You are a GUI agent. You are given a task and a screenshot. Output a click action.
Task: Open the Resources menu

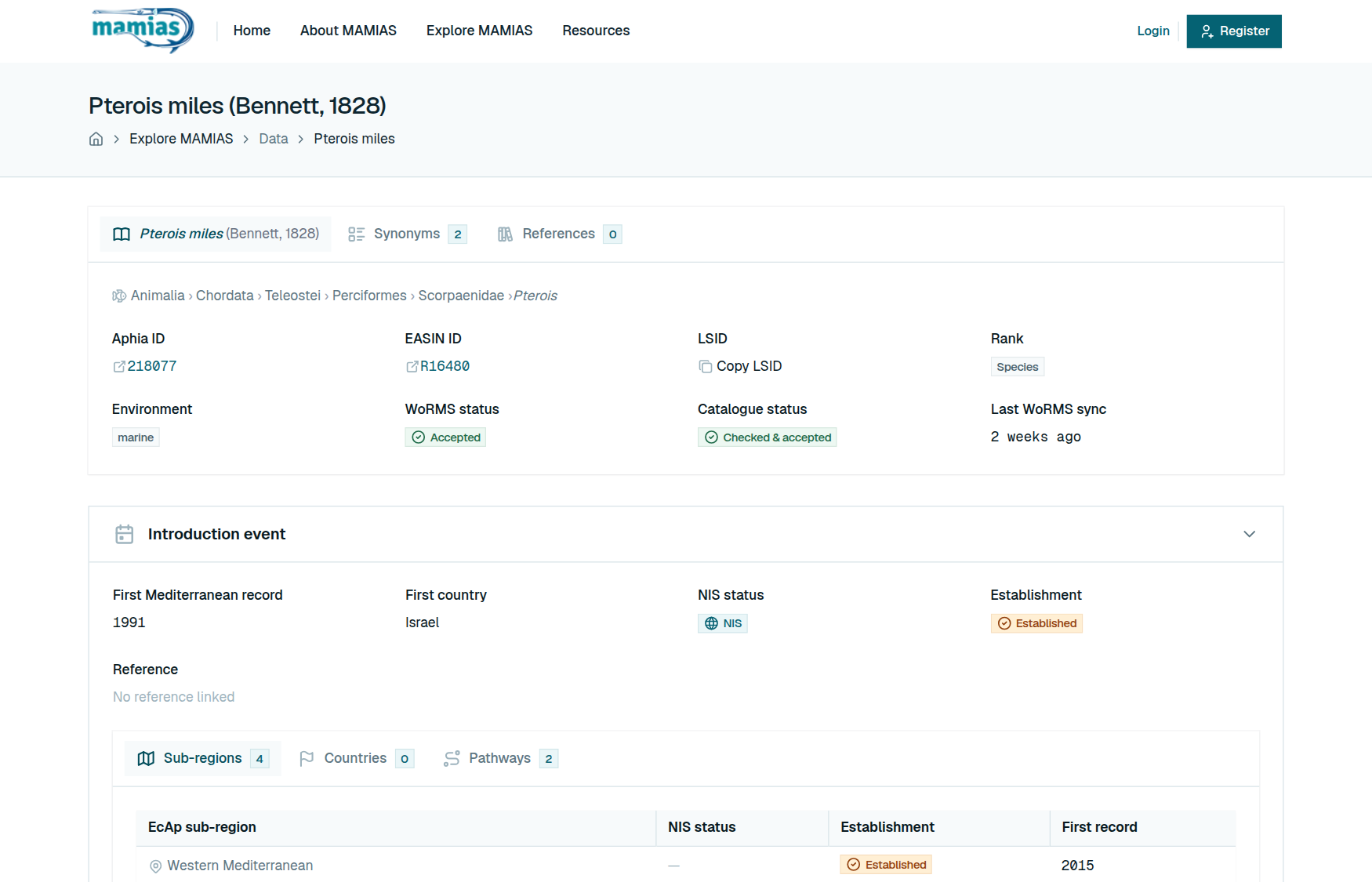tap(596, 31)
